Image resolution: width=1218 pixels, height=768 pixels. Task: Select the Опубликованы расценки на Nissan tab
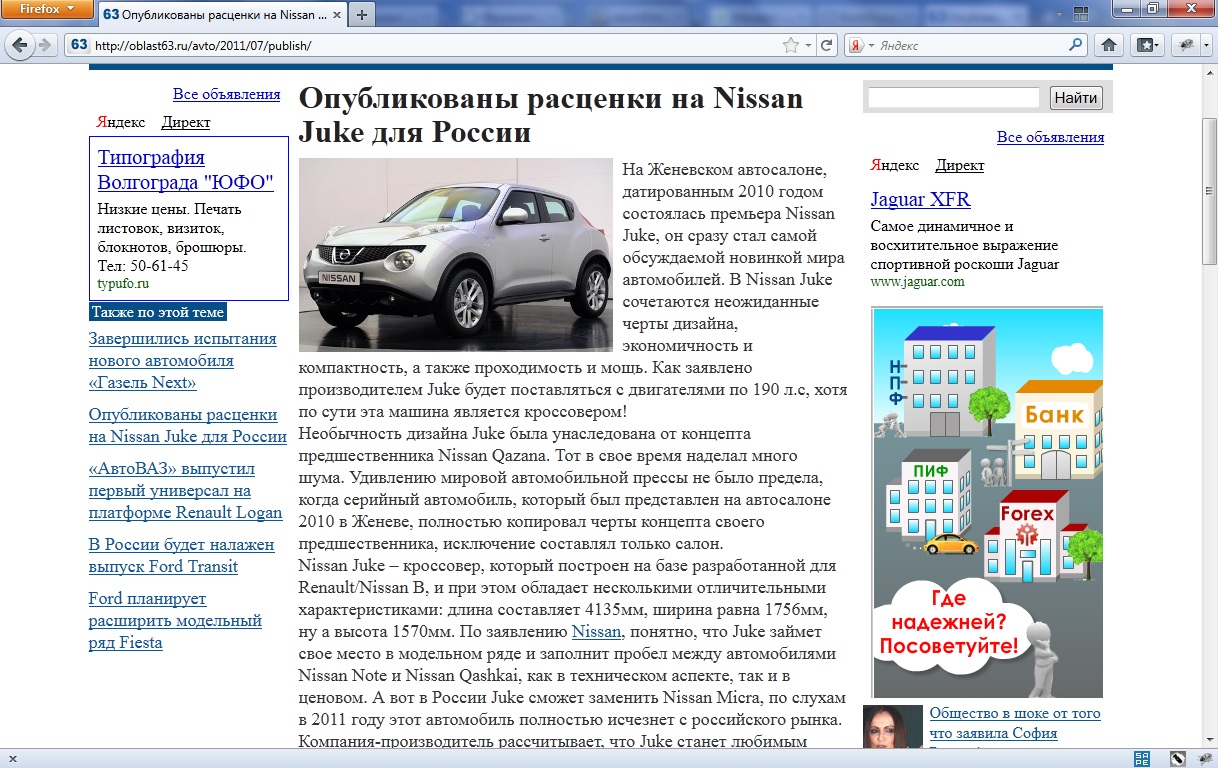(x=222, y=15)
